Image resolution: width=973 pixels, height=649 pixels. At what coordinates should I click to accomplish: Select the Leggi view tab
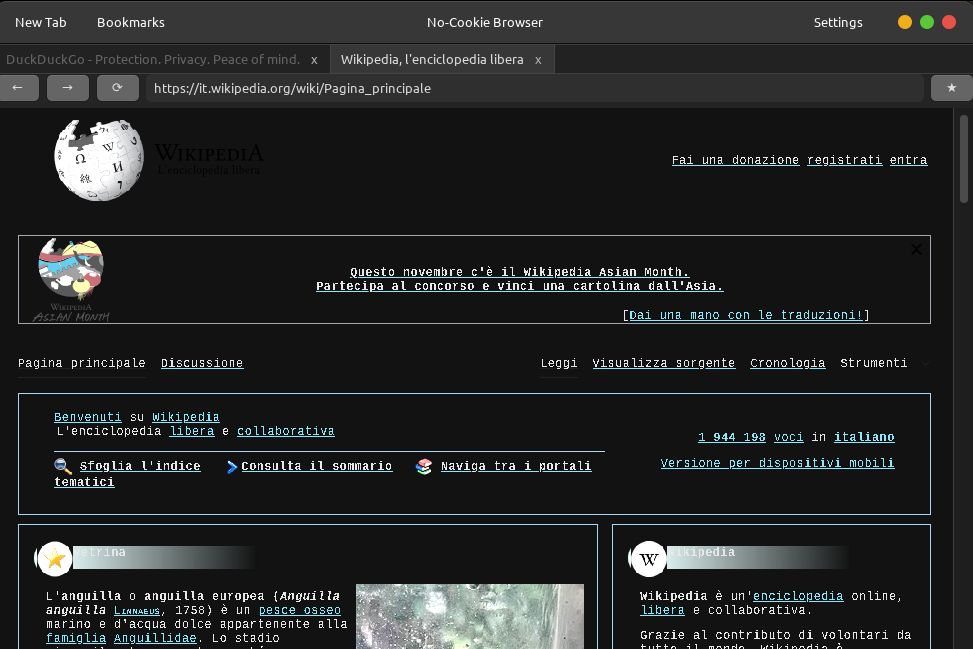[558, 363]
